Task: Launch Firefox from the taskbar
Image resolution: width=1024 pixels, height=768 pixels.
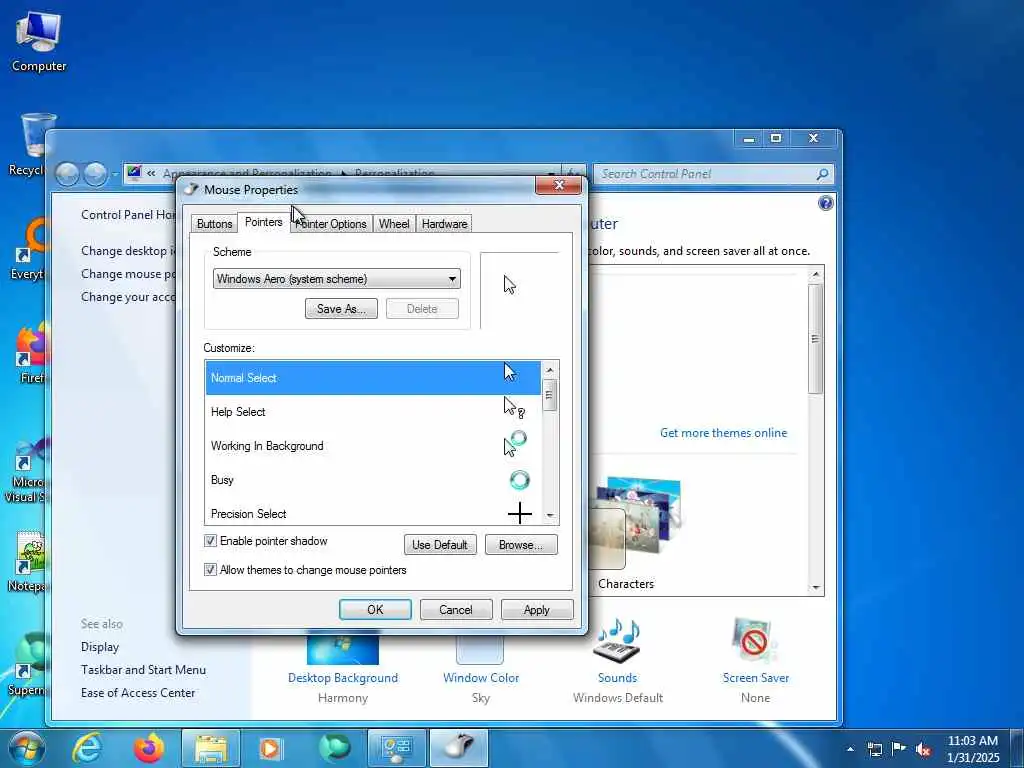Action: click(148, 748)
